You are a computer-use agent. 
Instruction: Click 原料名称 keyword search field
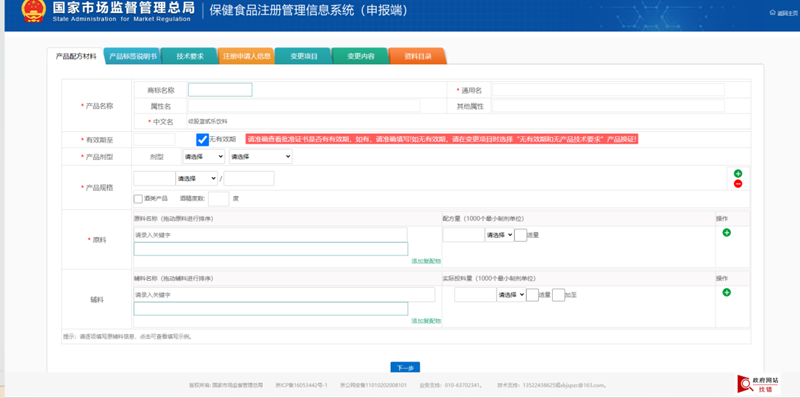click(270, 235)
